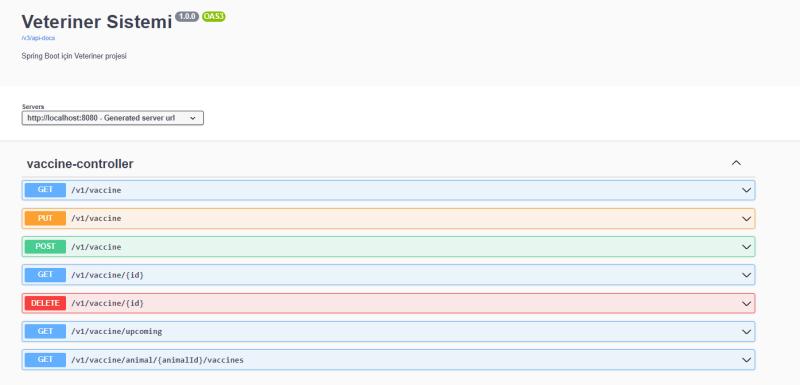Click the /v1/vaccine path in the PUT row
Viewport: 800px width, 385px height.
96,218
